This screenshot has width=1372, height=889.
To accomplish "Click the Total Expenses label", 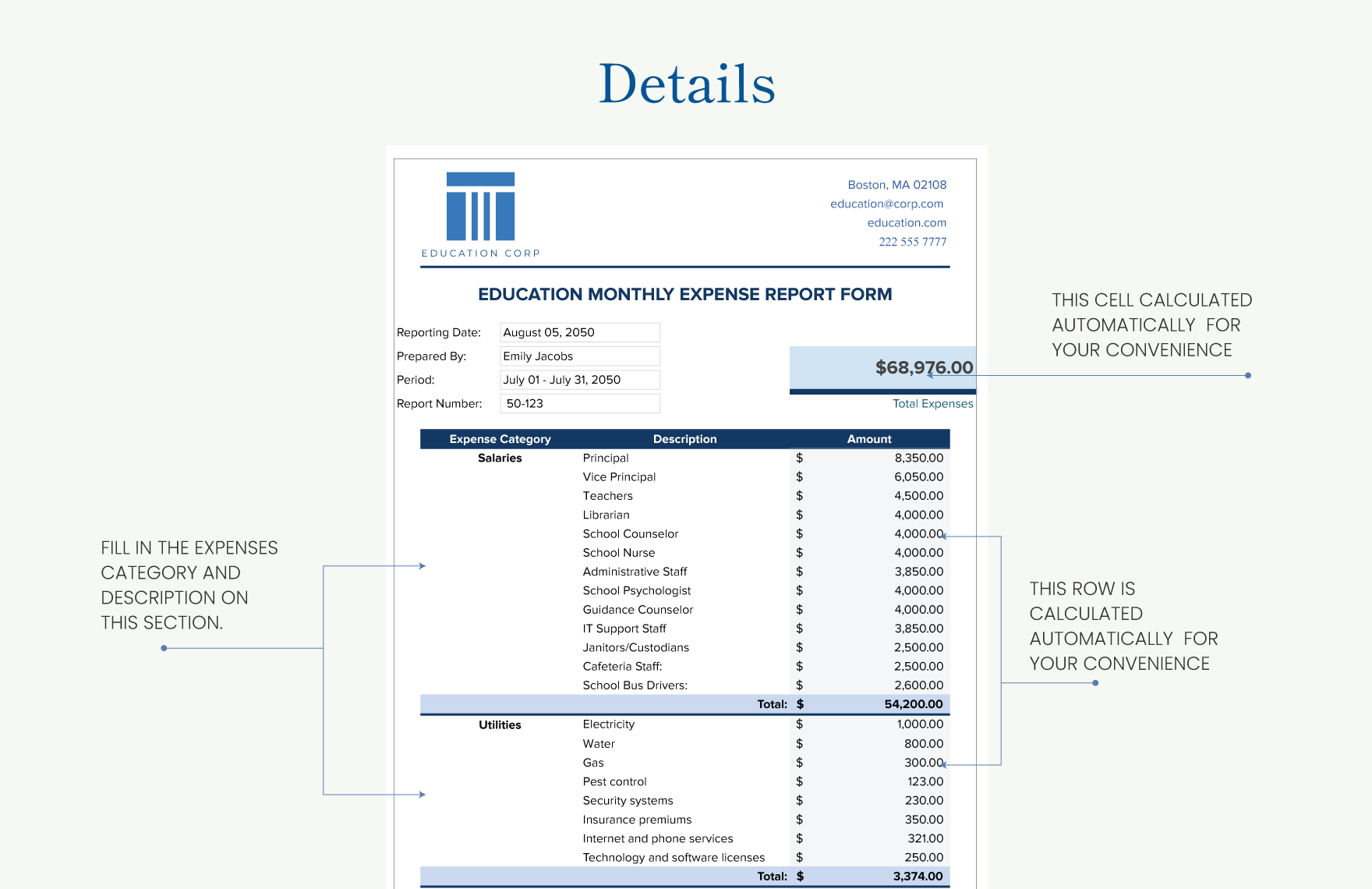I will (x=933, y=404).
